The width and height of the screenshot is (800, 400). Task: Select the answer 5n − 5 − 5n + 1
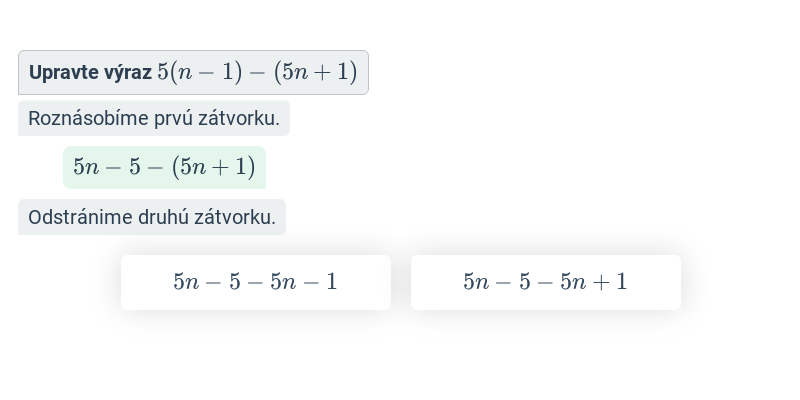(x=545, y=282)
